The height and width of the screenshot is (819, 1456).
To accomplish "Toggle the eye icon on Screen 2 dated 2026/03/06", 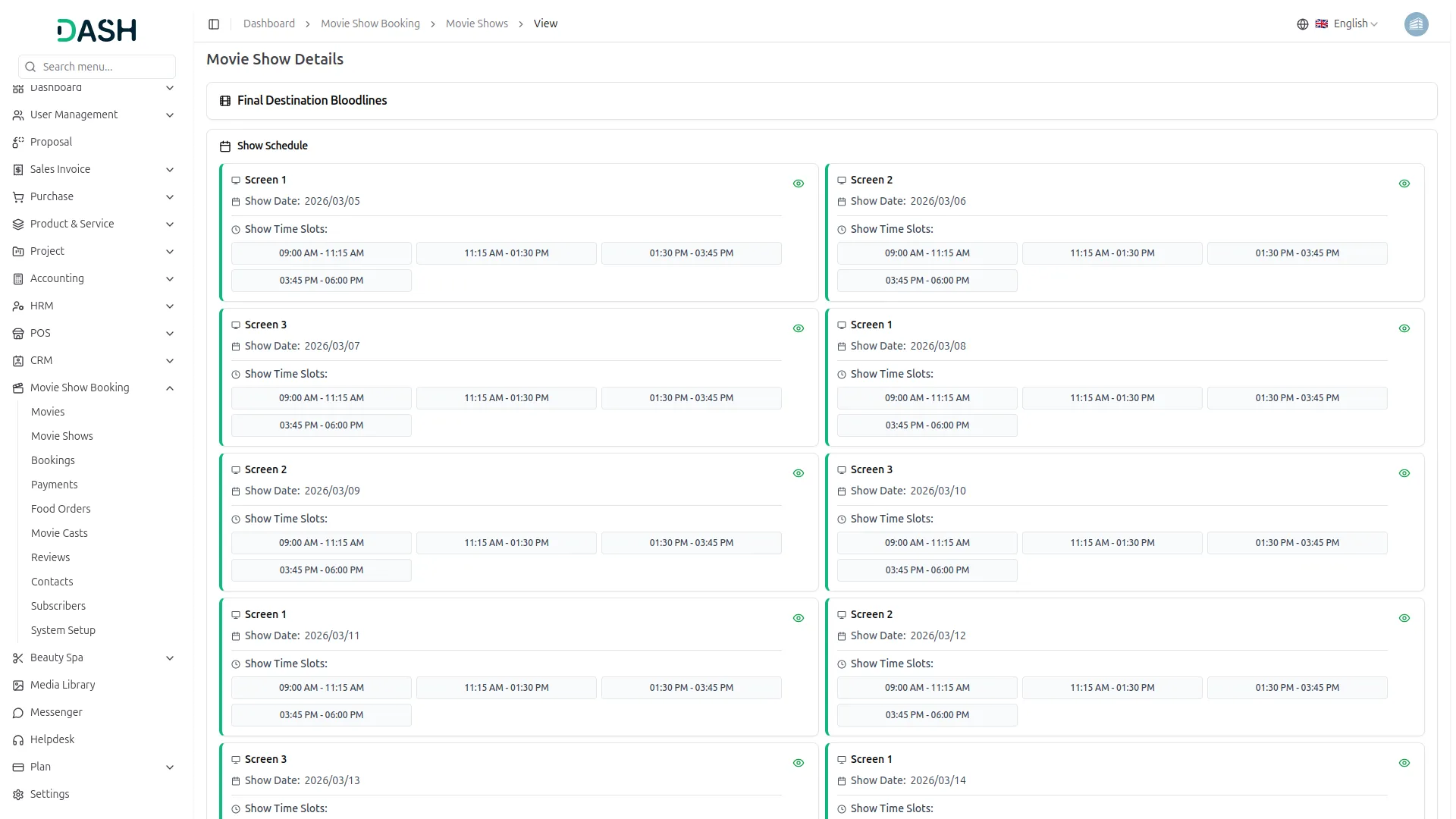I will pyautogui.click(x=1404, y=184).
